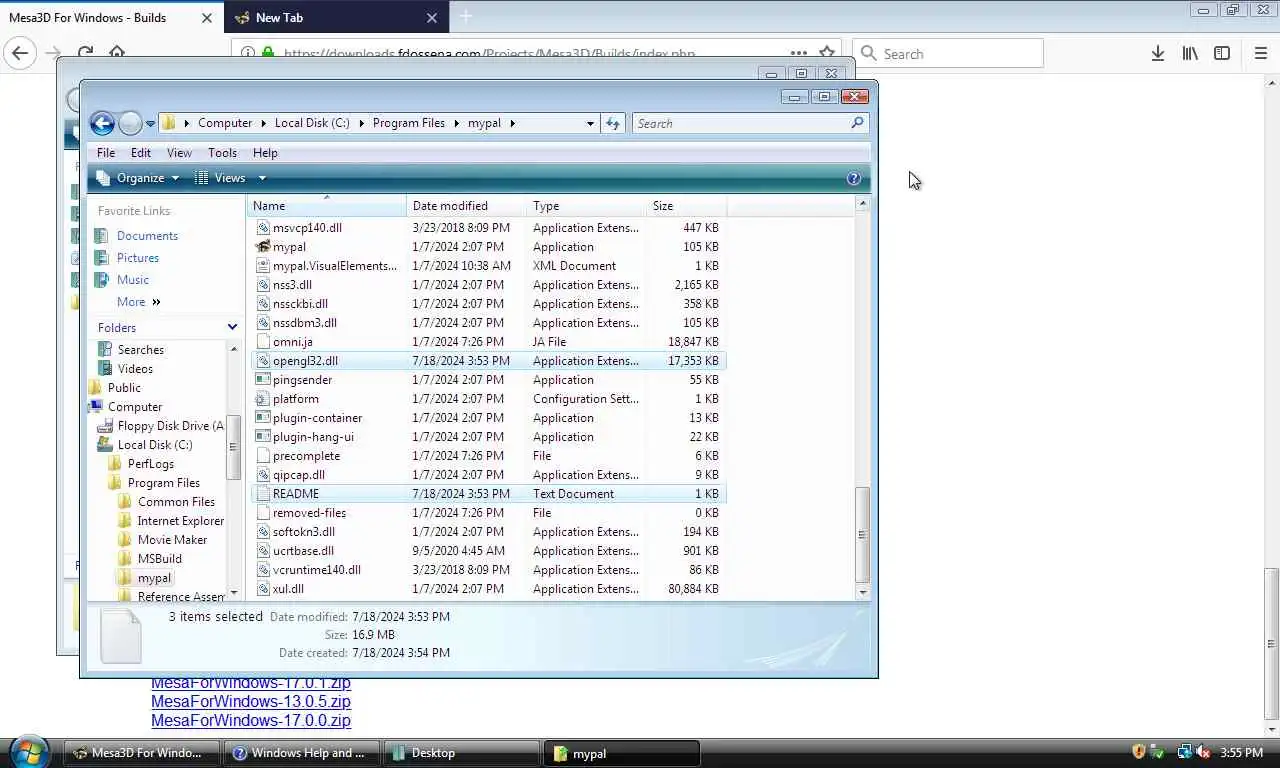Select Common Files folder in tree
1280x768 pixels.
tap(176, 502)
